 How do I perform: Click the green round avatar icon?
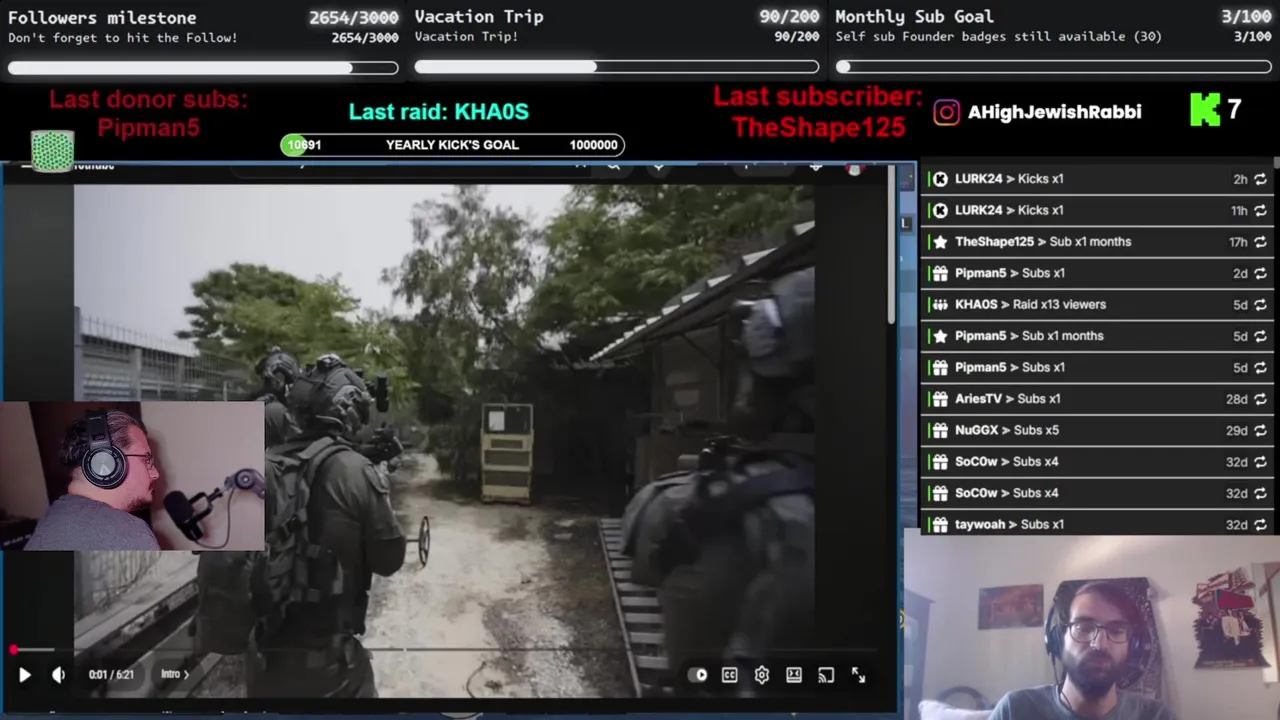click(52, 151)
